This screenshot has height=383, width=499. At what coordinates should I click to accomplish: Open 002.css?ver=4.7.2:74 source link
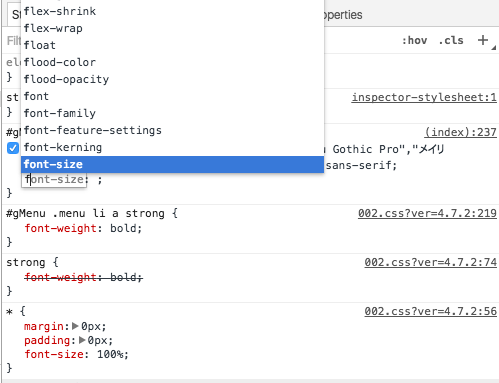point(430,262)
